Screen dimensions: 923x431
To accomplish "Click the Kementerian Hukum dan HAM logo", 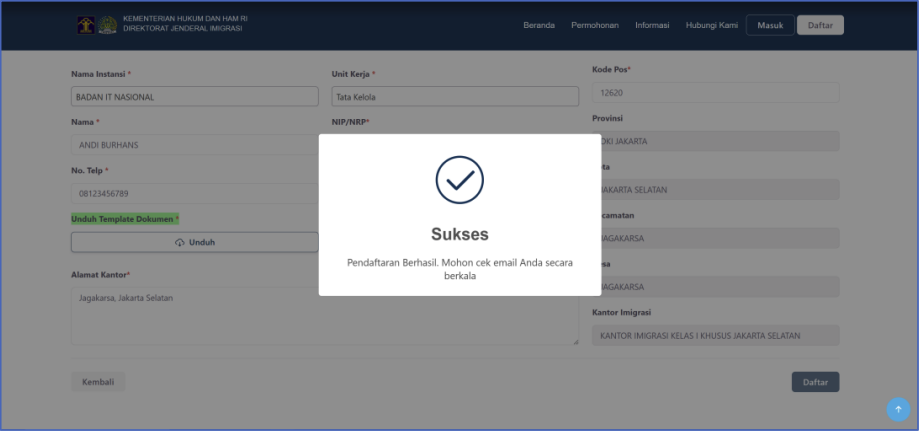I will pyautogui.click(x=86, y=25).
